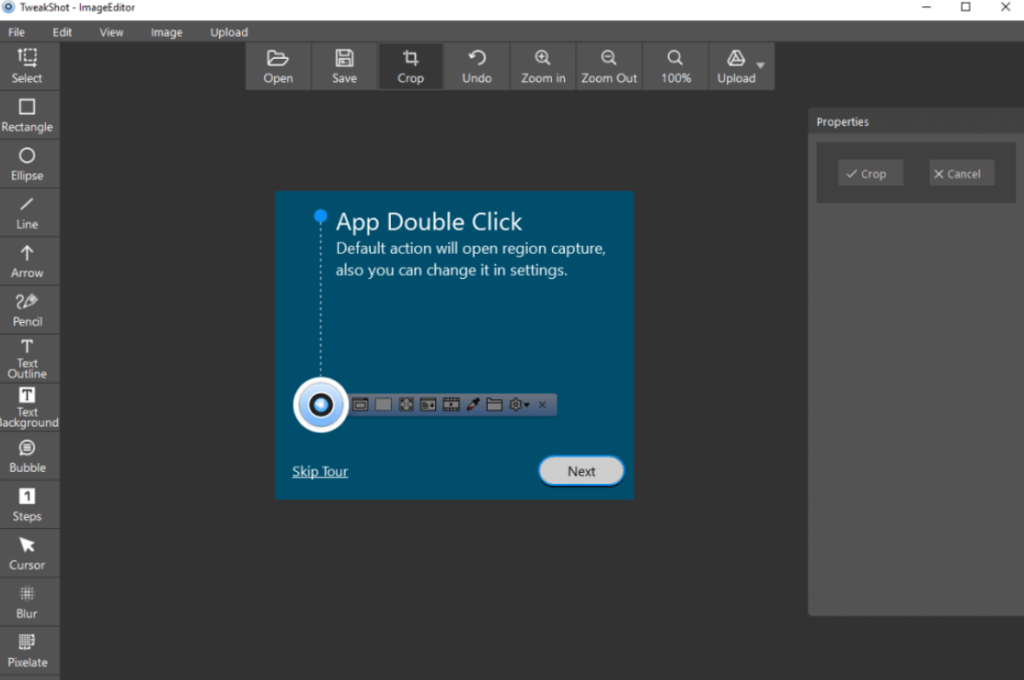Screen dimensions: 1024x680
Task: Click the folder icon in captured toolbar
Action: (x=494, y=405)
